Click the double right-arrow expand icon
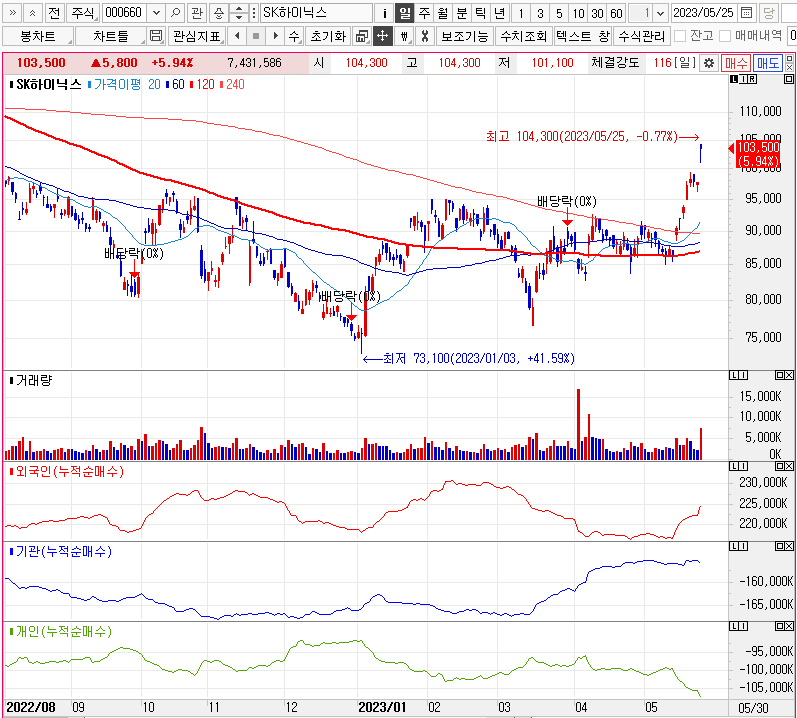 pos(12,13)
